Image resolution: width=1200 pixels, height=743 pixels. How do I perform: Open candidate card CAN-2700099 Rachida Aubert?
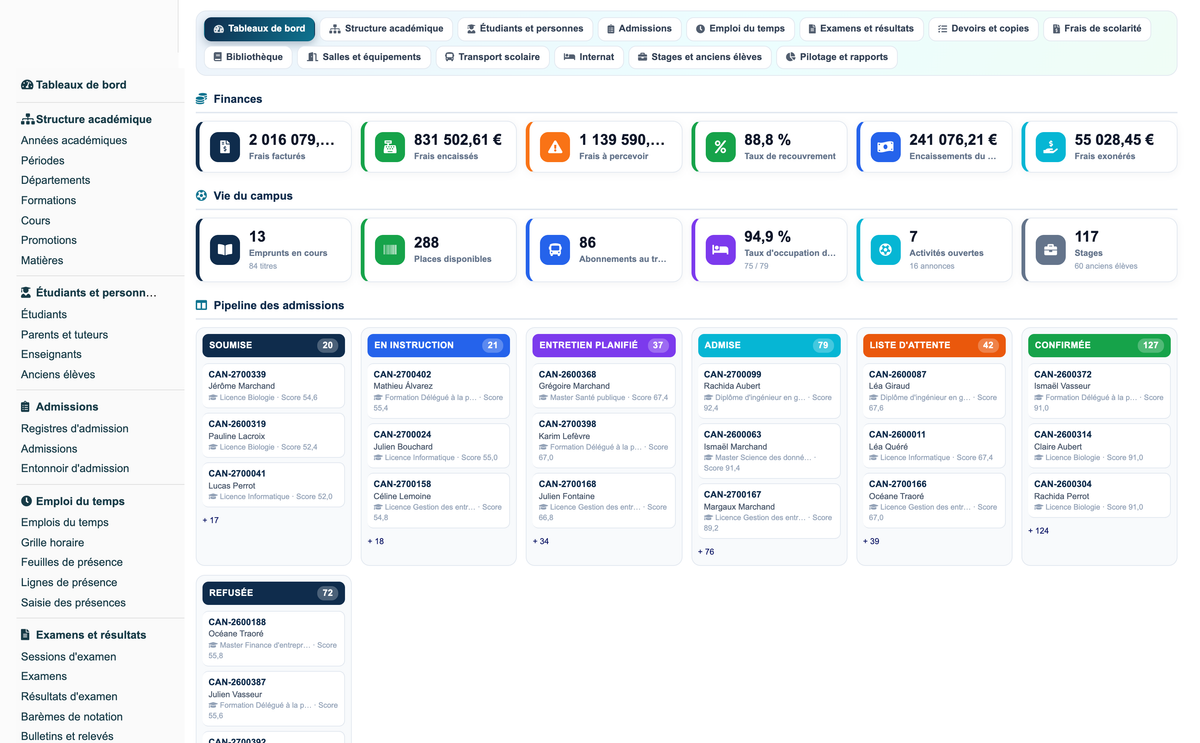(x=768, y=391)
